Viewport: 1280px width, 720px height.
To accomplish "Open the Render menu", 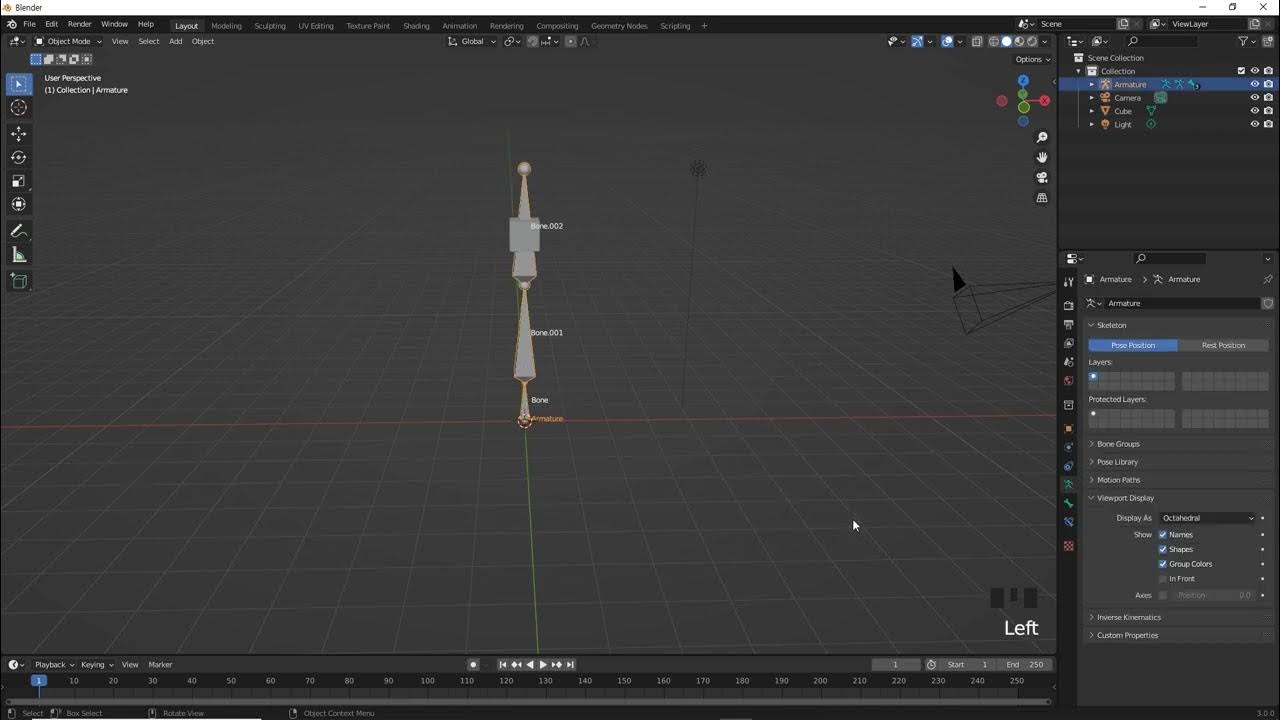I will point(80,24).
